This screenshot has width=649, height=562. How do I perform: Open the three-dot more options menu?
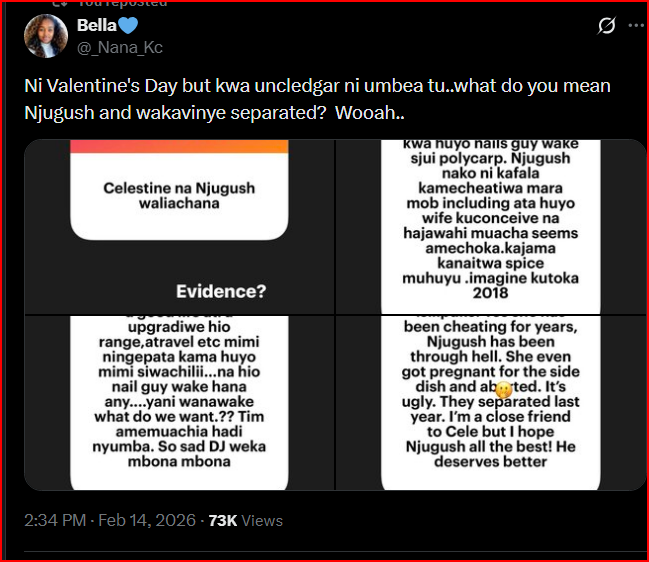[638, 26]
